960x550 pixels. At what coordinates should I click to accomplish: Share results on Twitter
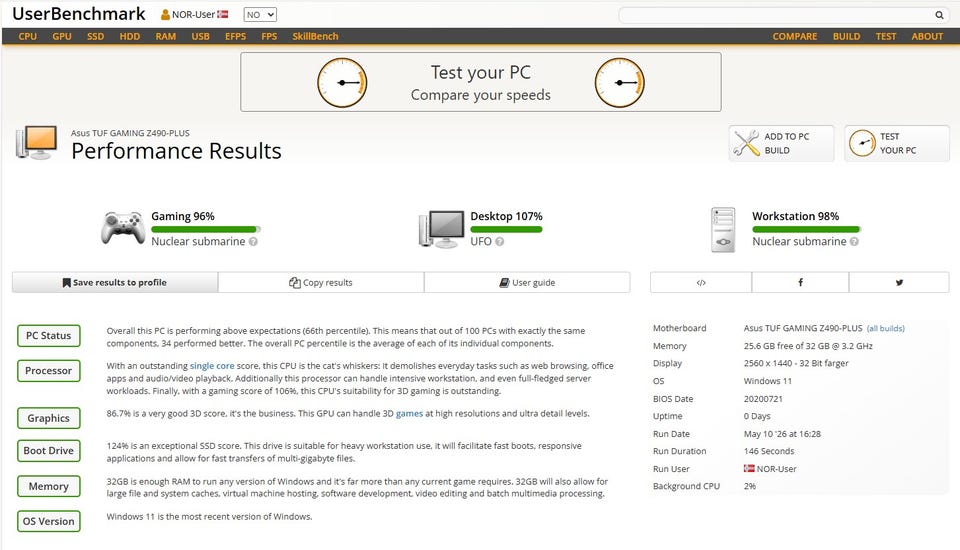pos(899,282)
